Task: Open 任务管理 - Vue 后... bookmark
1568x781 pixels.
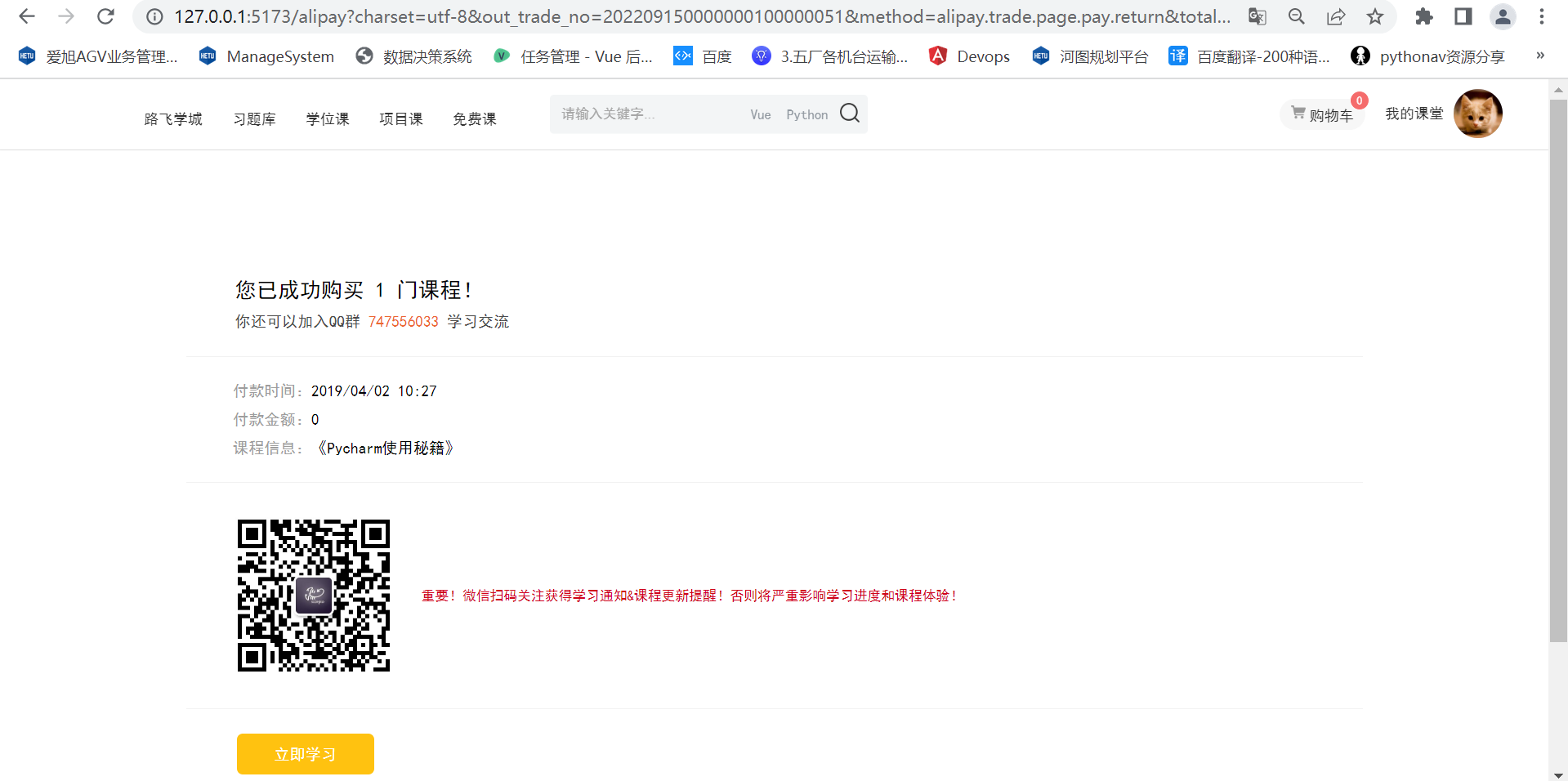Action: point(574,56)
